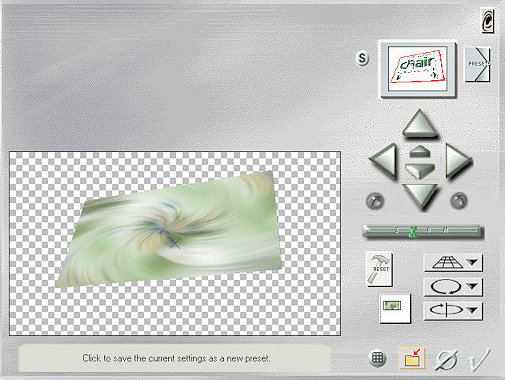Screen dimensions: 505x380
Task: Click the small inner down triangle
Action: pyautogui.click(x=420, y=171)
